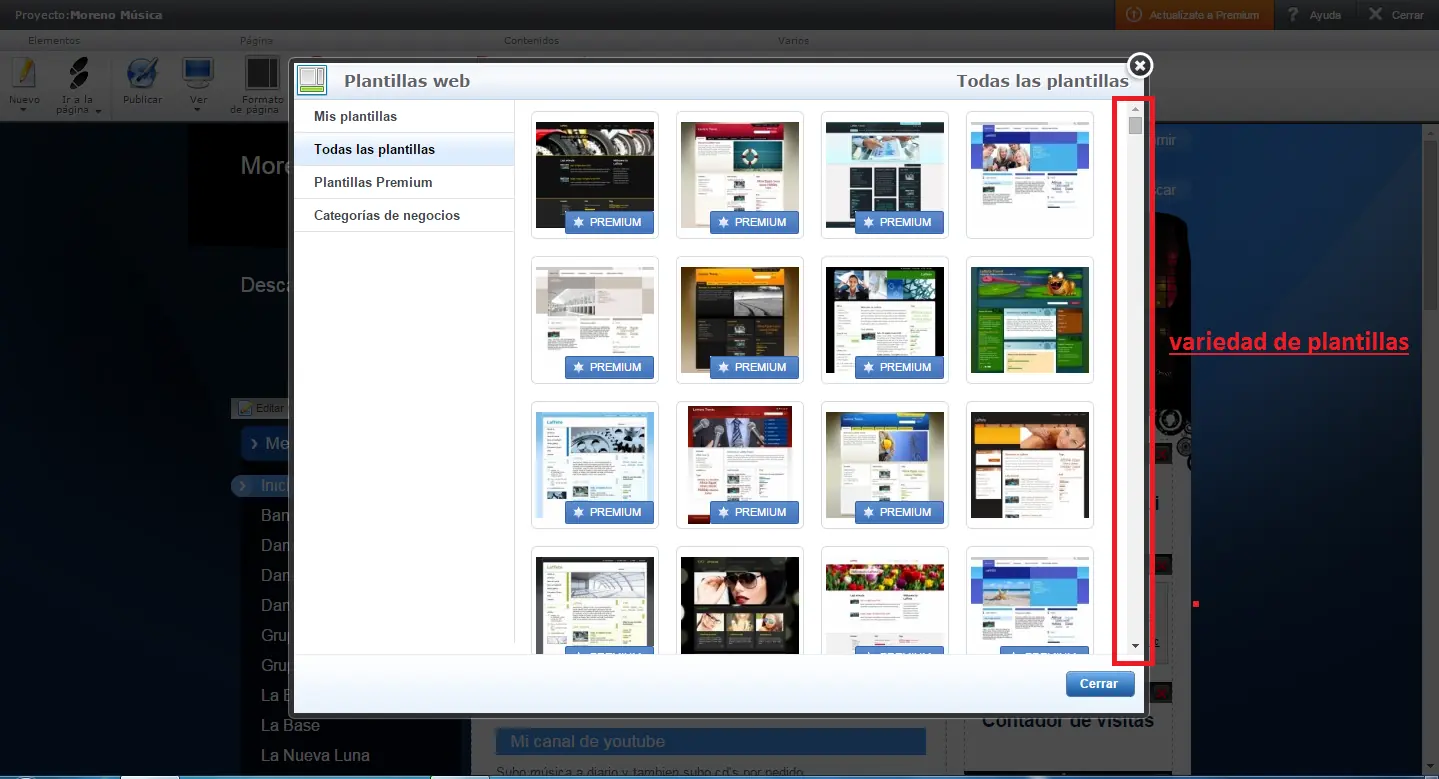Viewport: 1439px width, 779px height.
Task: Click the main page vertical scrollbar thumb
Action: 1431,224
